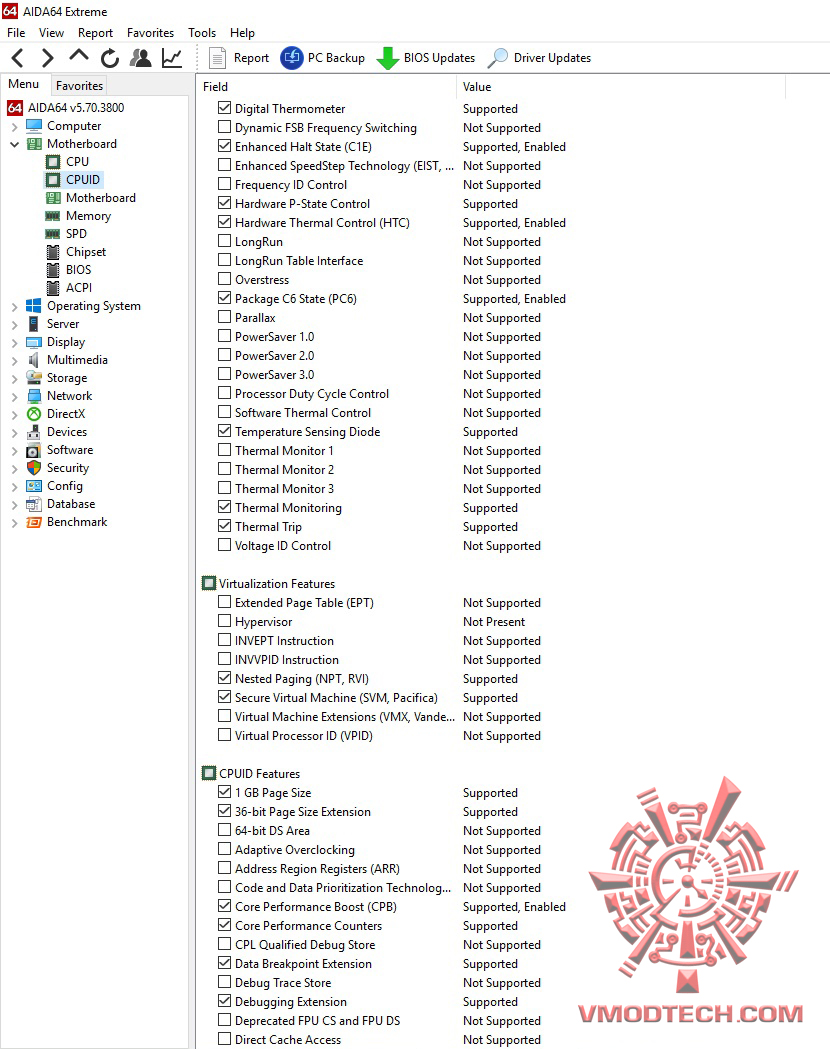Screen dimensions: 830x1049
Task: Go back with the left arrow icon
Action: tap(18, 58)
